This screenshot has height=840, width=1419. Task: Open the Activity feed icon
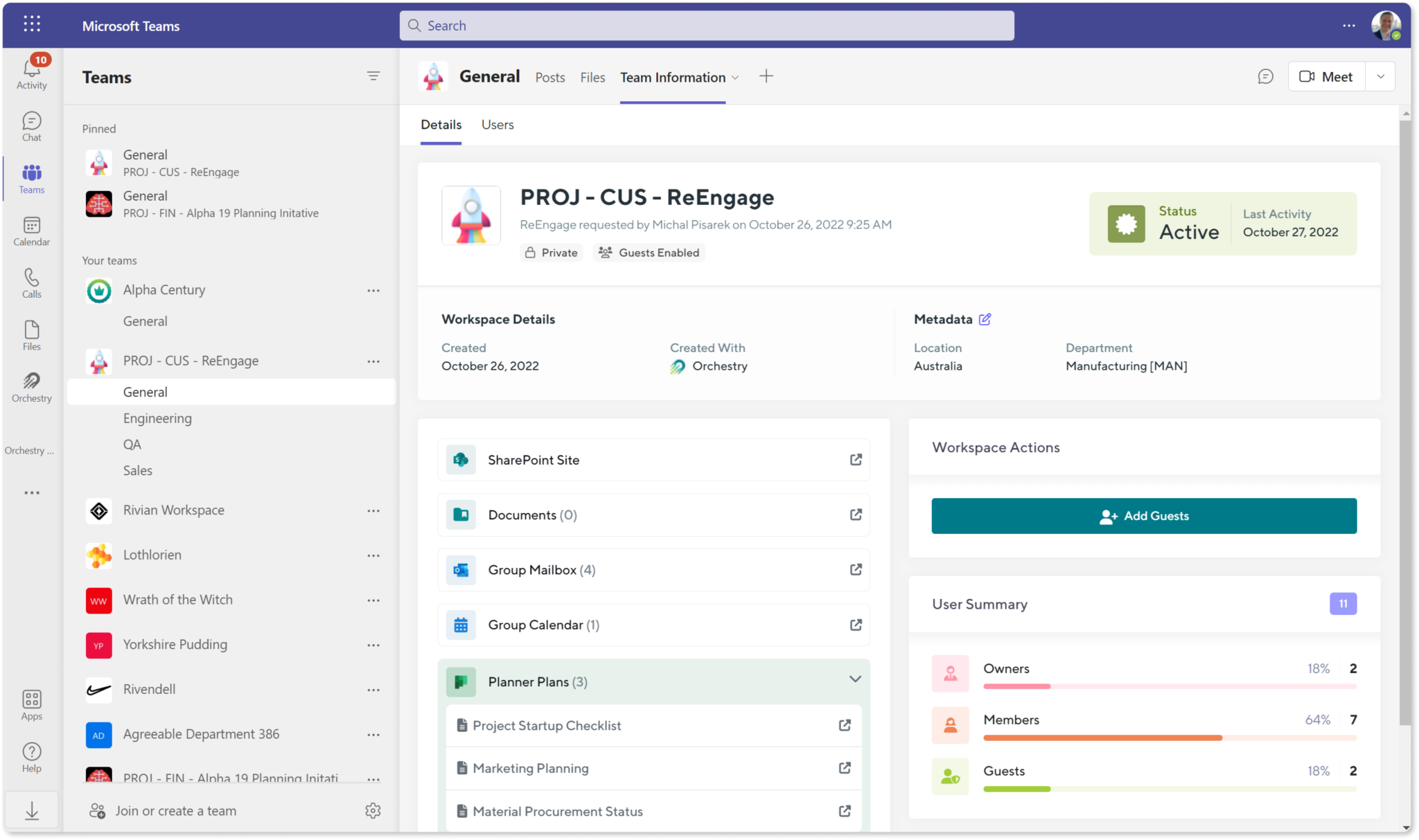(x=31, y=69)
